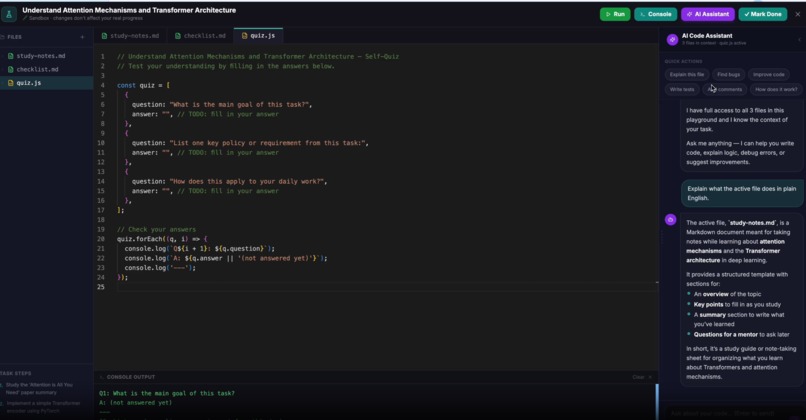Click the Improve code quick action
The height and width of the screenshot is (420, 806).
(768, 75)
